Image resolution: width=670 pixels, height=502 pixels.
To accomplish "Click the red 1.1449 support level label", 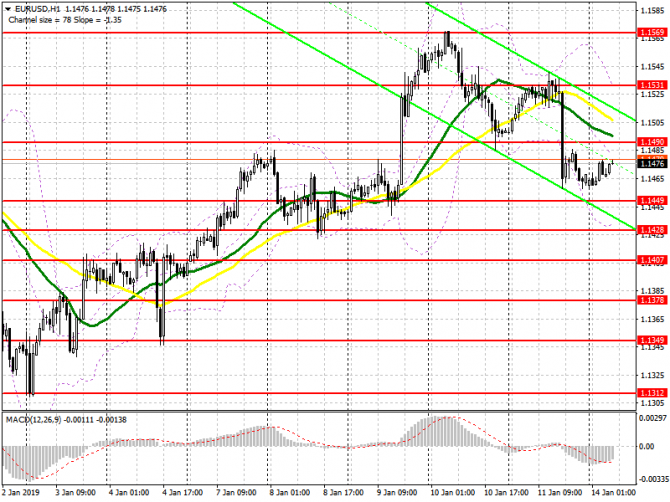I will pyautogui.click(x=652, y=200).
